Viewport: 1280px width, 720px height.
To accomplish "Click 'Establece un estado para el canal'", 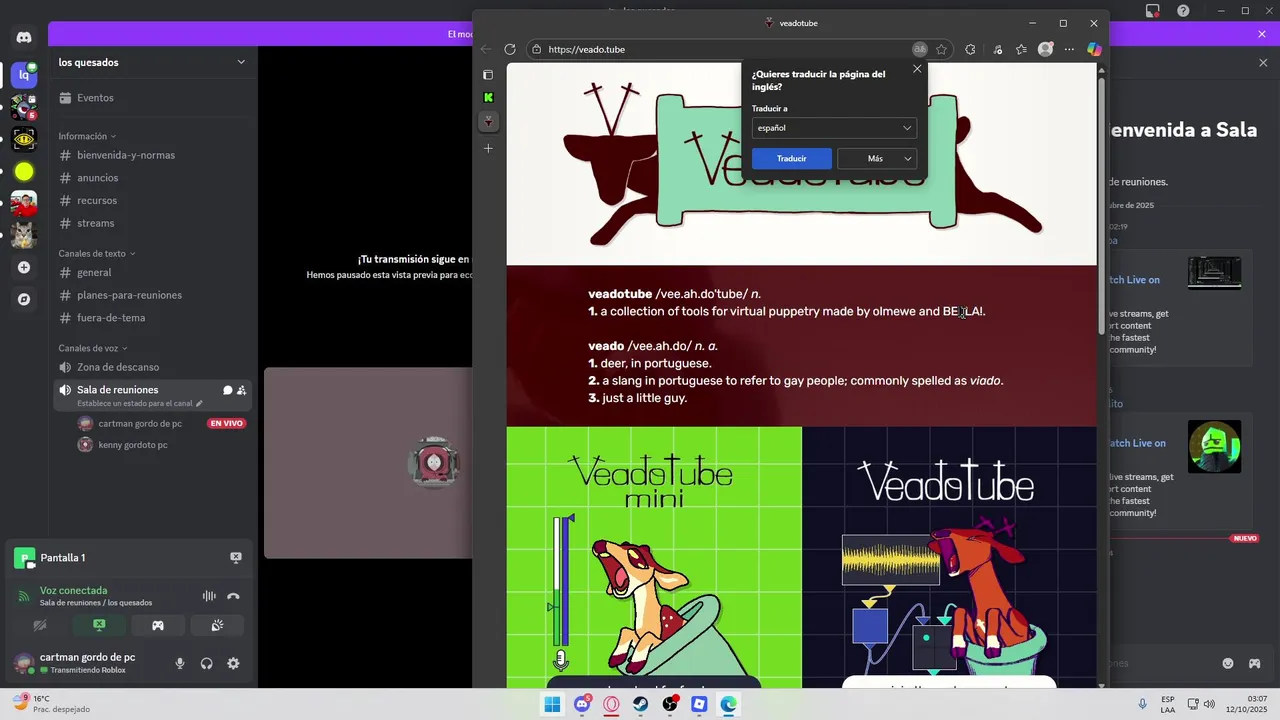I will pyautogui.click(x=139, y=403).
